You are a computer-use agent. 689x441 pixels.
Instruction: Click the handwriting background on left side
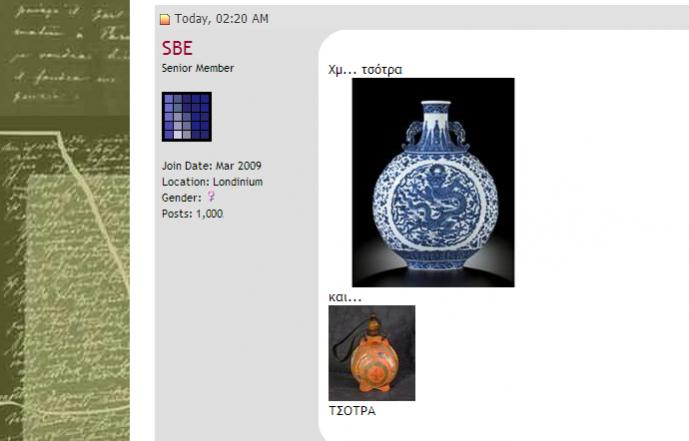coord(65,220)
